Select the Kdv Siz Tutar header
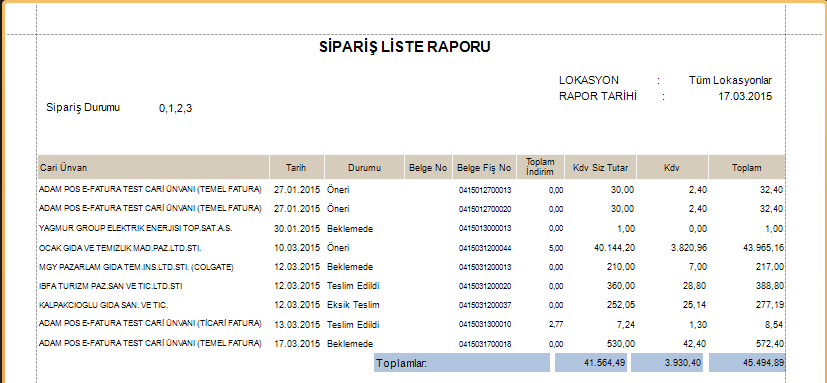The width and height of the screenshot is (827, 383). click(x=600, y=168)
